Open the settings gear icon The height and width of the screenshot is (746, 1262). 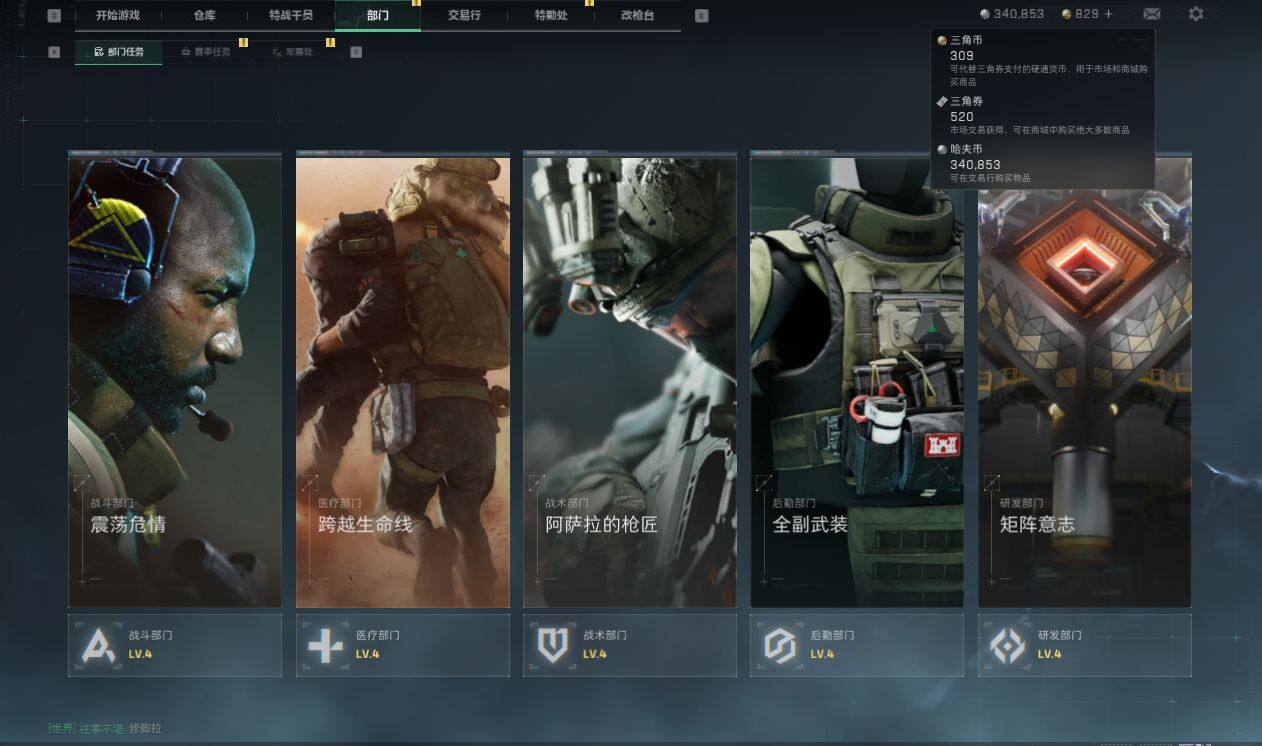tap(1196, 14)
